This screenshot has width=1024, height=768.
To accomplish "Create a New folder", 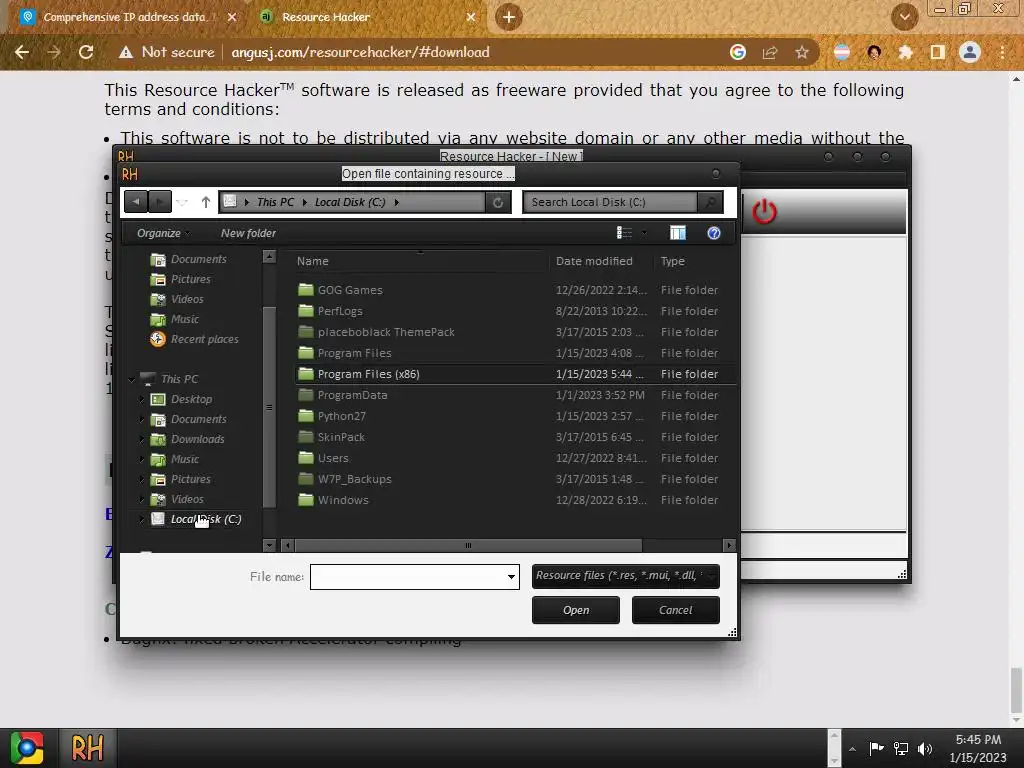I will 248,233.
